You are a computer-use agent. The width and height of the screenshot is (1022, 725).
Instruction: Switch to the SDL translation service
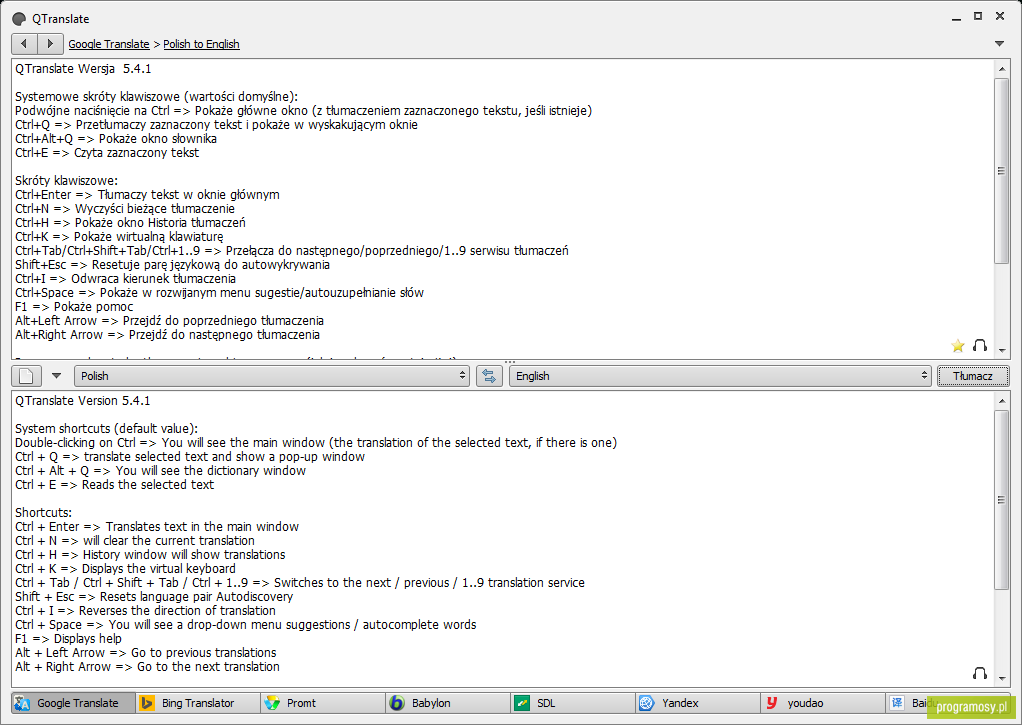(573, 703)
